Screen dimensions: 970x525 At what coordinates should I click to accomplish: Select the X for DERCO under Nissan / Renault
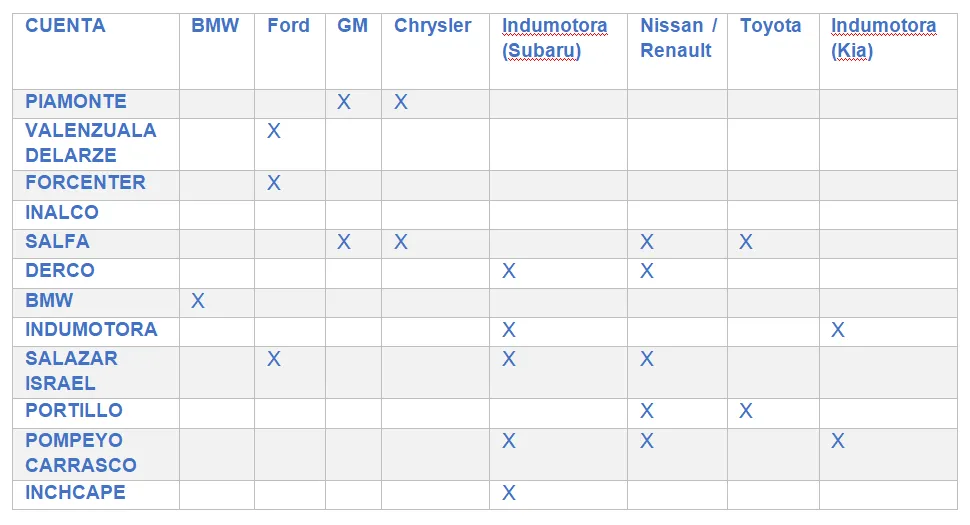[x=647, y=271]
